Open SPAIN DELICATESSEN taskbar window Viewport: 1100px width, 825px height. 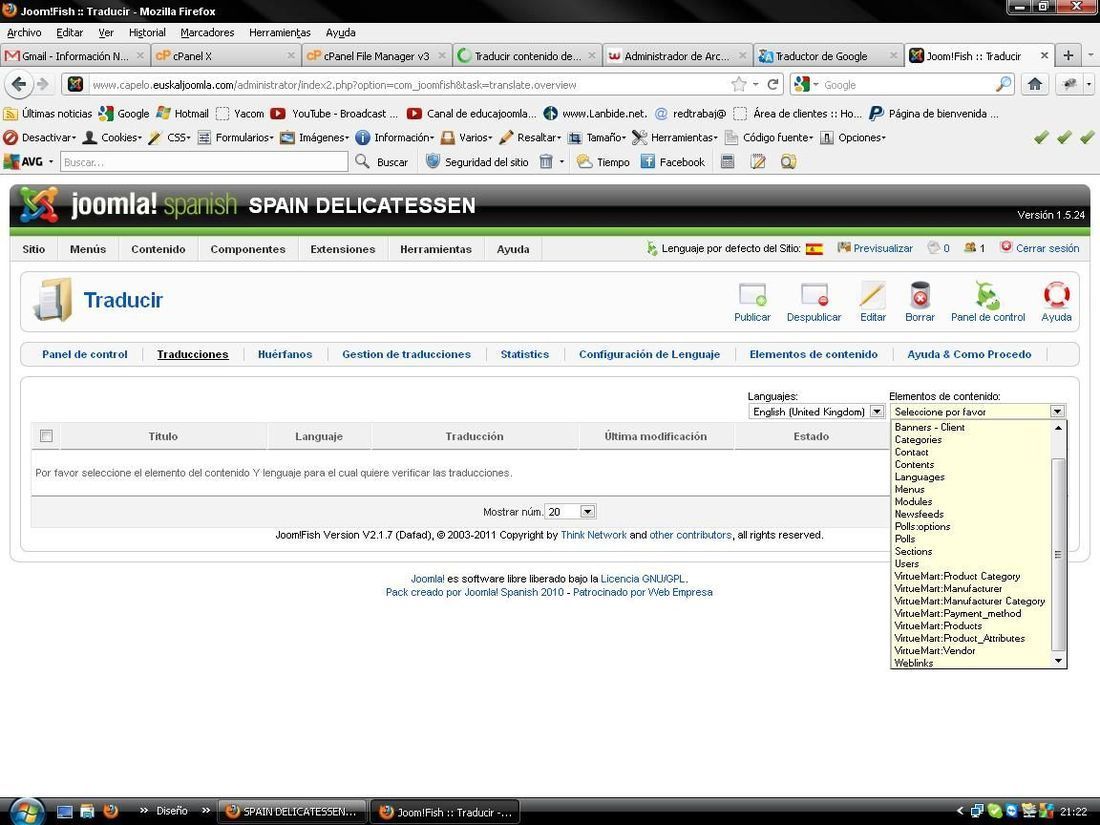(x=292, y=812)
